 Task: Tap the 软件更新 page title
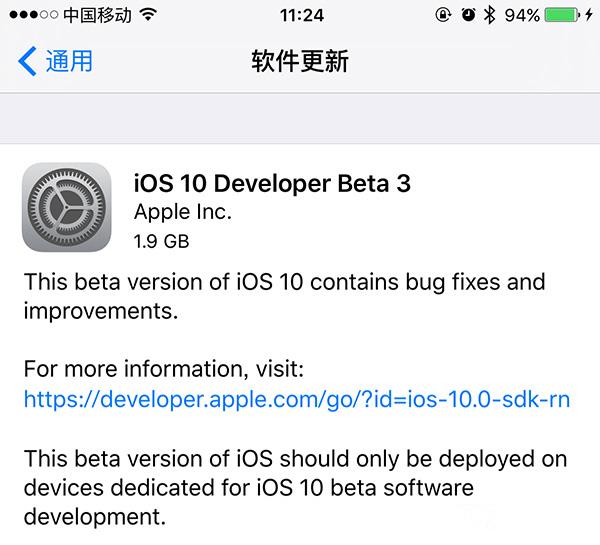[x=300, y=61]
